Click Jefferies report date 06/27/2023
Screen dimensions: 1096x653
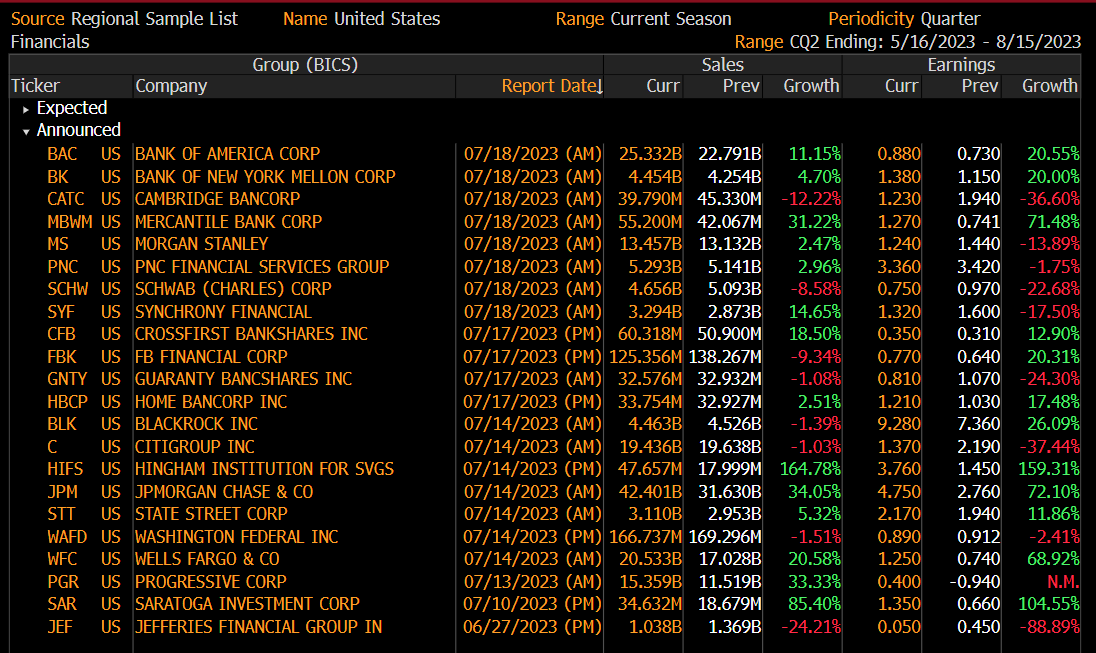(531, 627)
